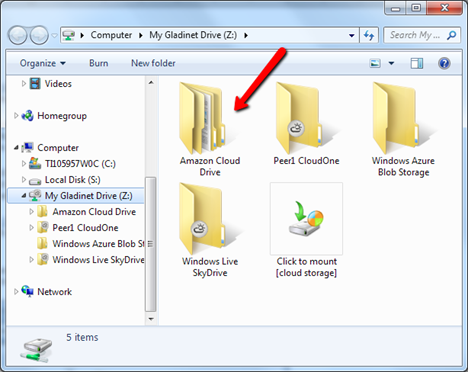Expand the Network node
Viewport: 468px width, 372px height.
click(16, 292)
